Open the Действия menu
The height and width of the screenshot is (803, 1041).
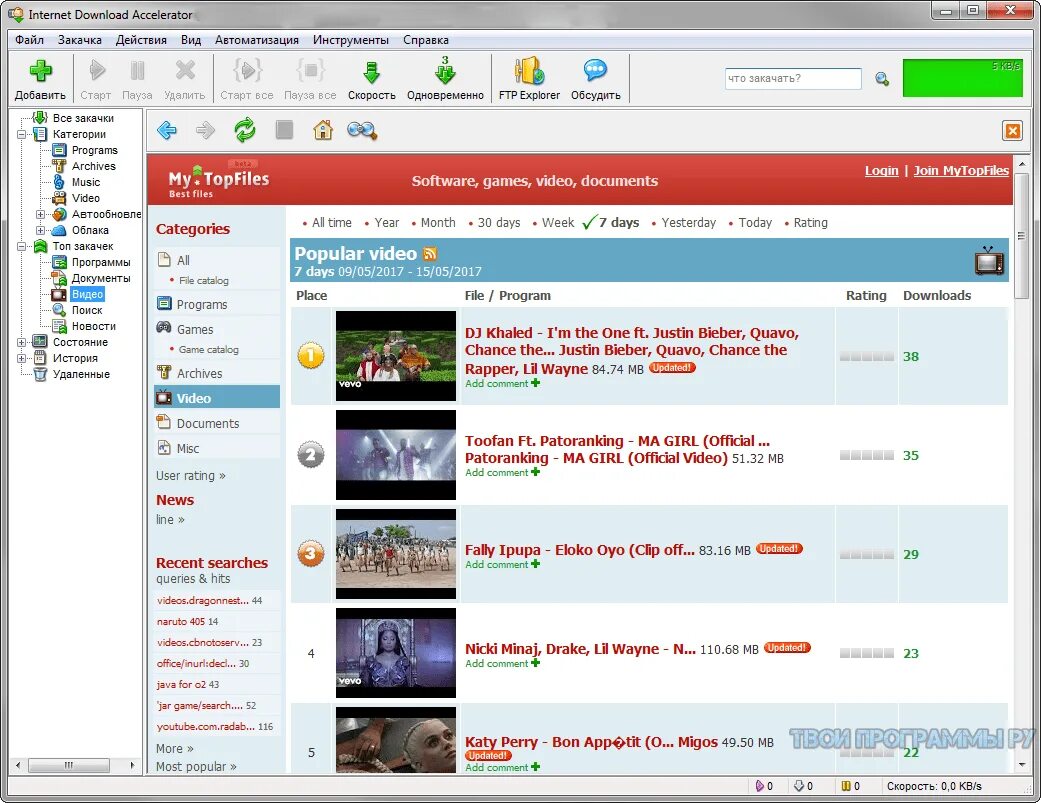141,40
